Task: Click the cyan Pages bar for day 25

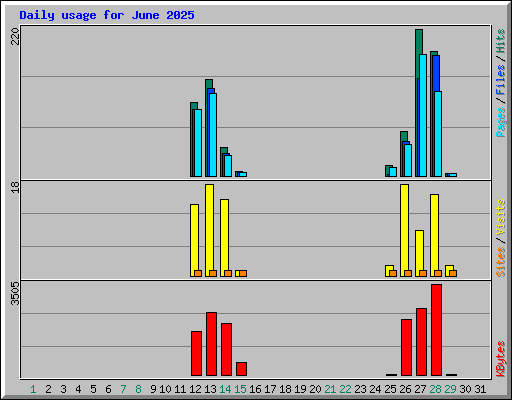Action: coord(393,172)
